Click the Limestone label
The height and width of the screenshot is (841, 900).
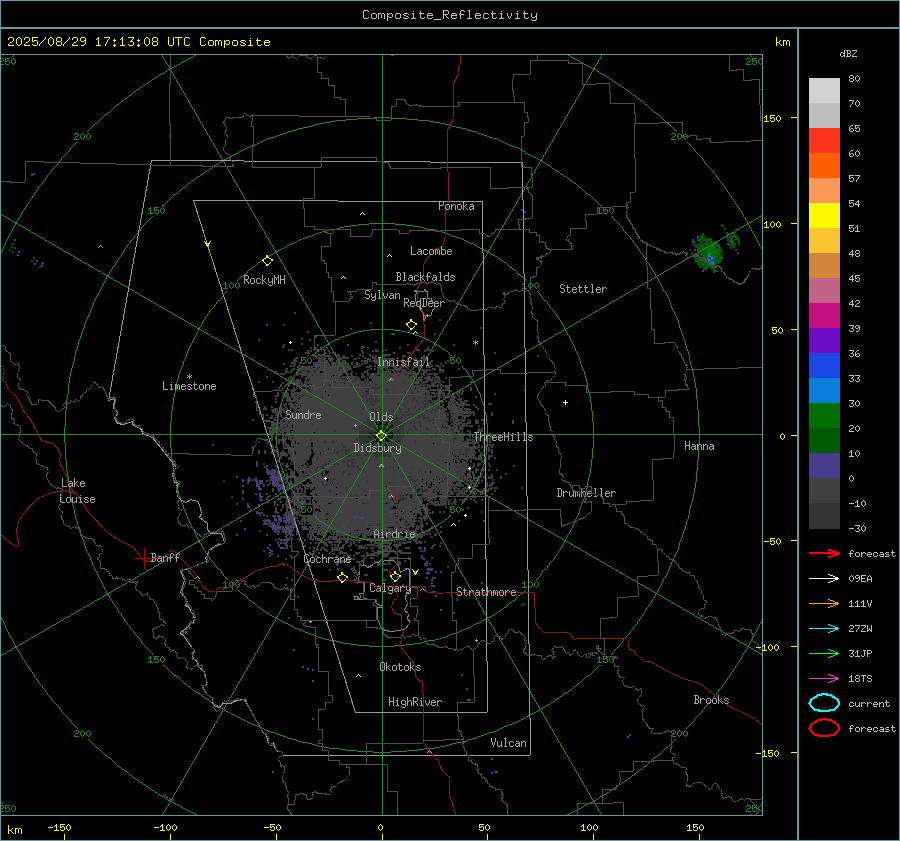189,386
